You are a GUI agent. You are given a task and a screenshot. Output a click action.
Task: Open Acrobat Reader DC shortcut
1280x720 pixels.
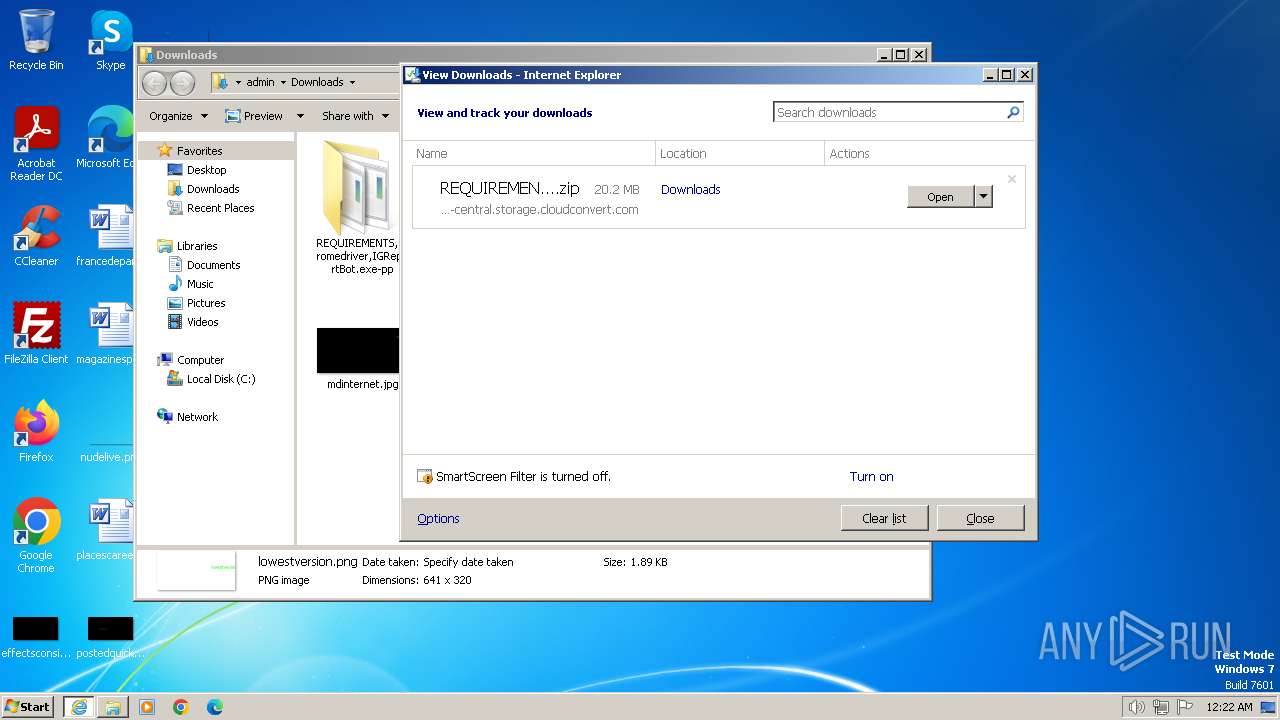pyautogui.click(x=36, y=144)
